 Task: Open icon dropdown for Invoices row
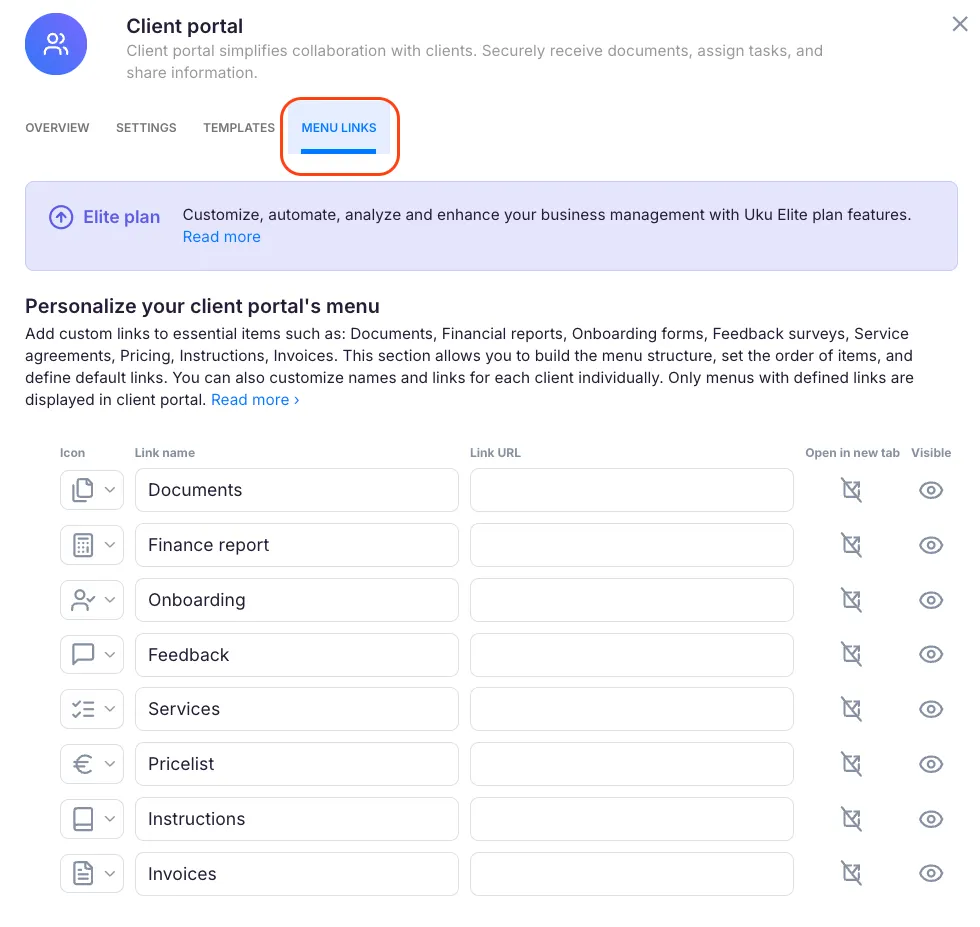tap(92, 874)
